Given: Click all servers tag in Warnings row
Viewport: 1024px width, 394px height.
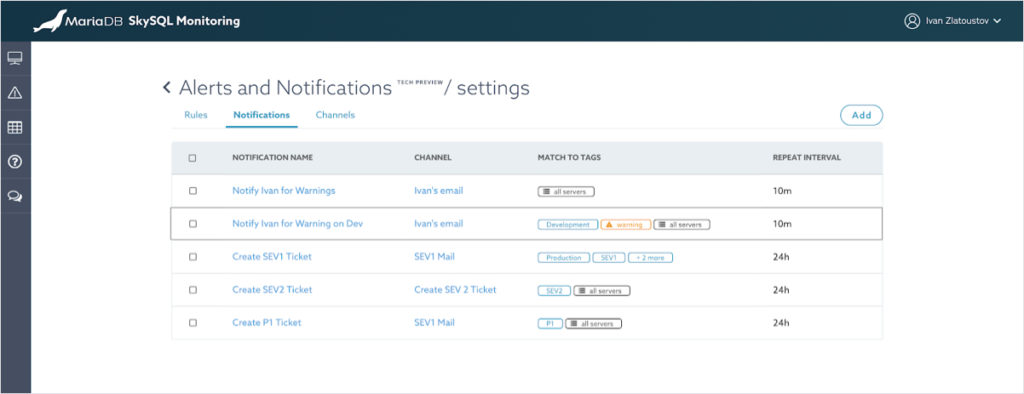Looking at the screenshot, I should point(566,191).
